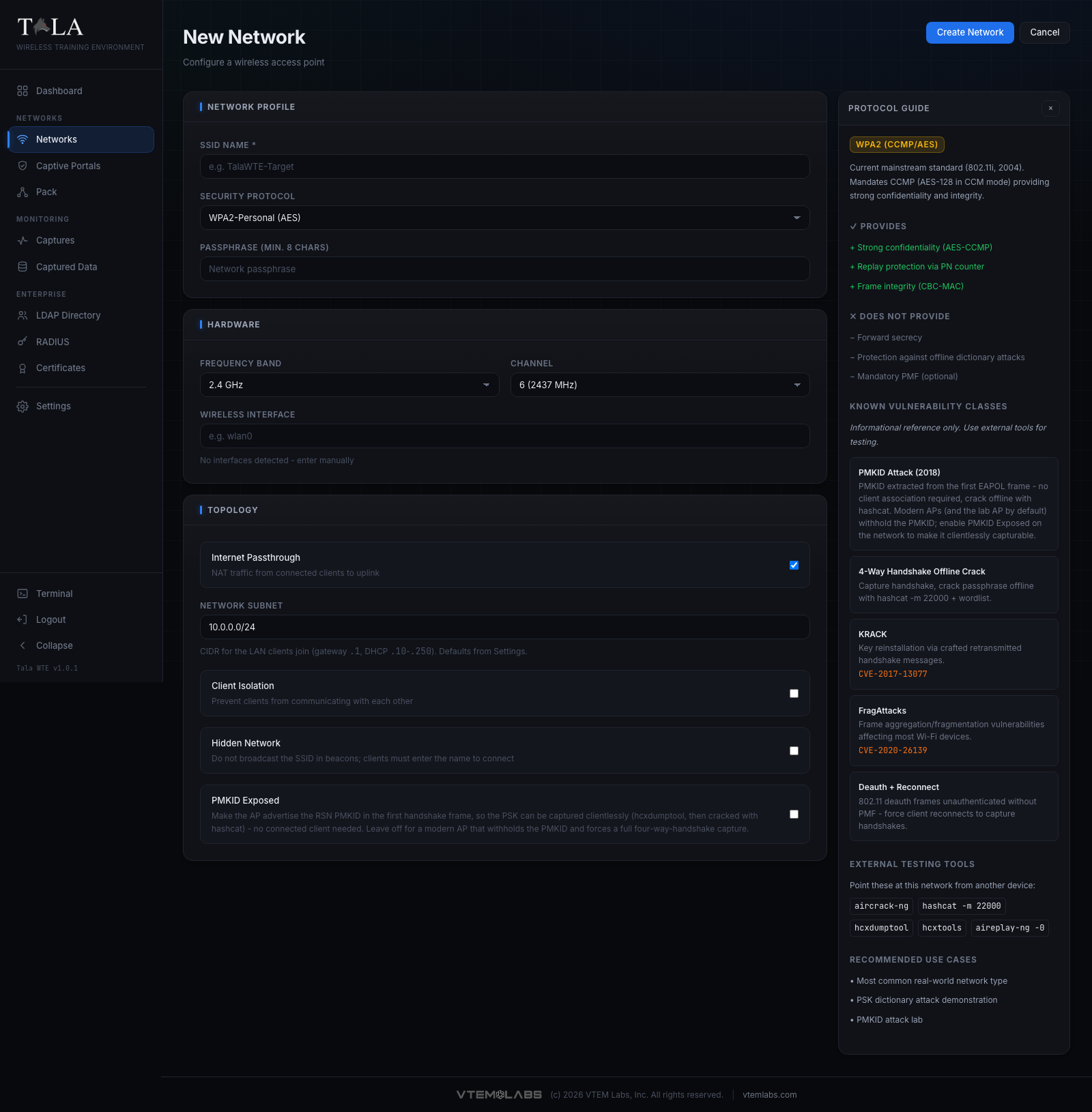
Task: Click CVE-2017-13077 text
Action: point(893,674)
